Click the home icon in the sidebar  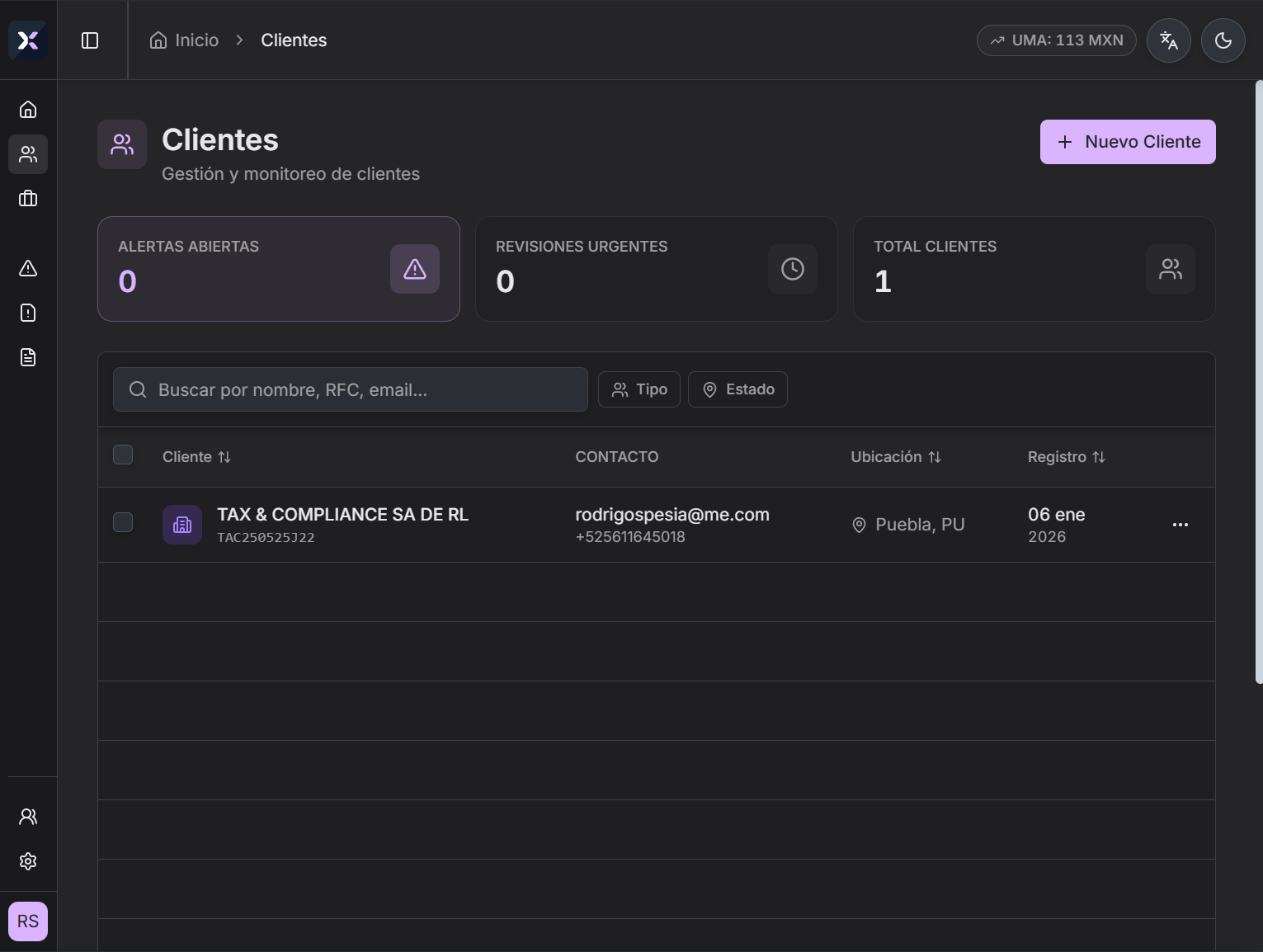click(x=28, y=110)
